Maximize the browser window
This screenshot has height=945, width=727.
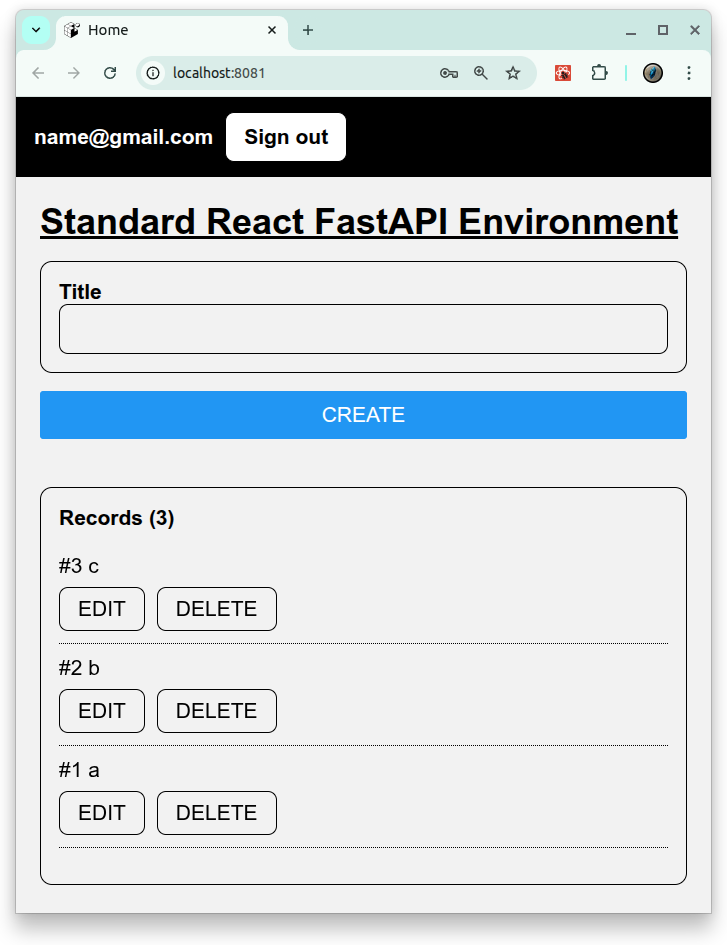663,30
